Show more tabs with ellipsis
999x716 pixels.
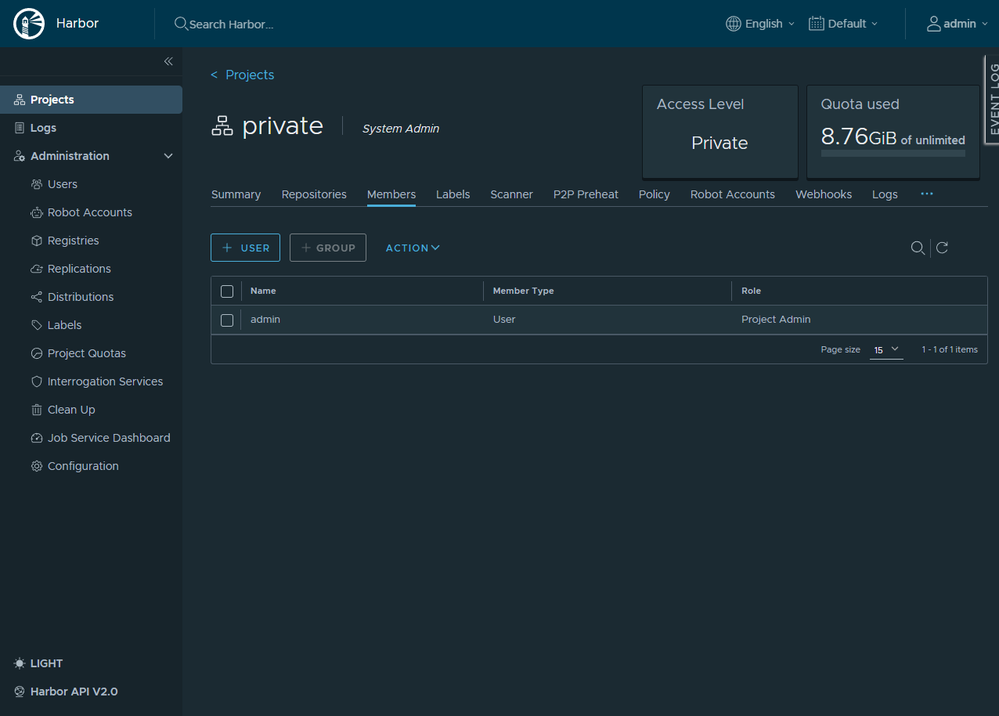pos(926,194)
